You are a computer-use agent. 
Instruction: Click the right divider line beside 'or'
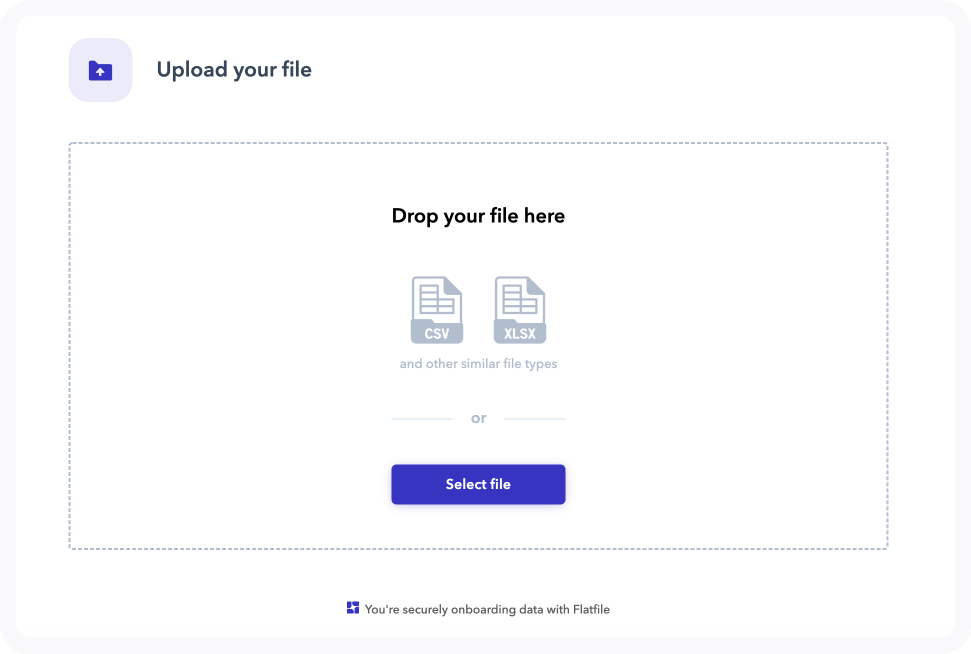[x=537, y=418]
